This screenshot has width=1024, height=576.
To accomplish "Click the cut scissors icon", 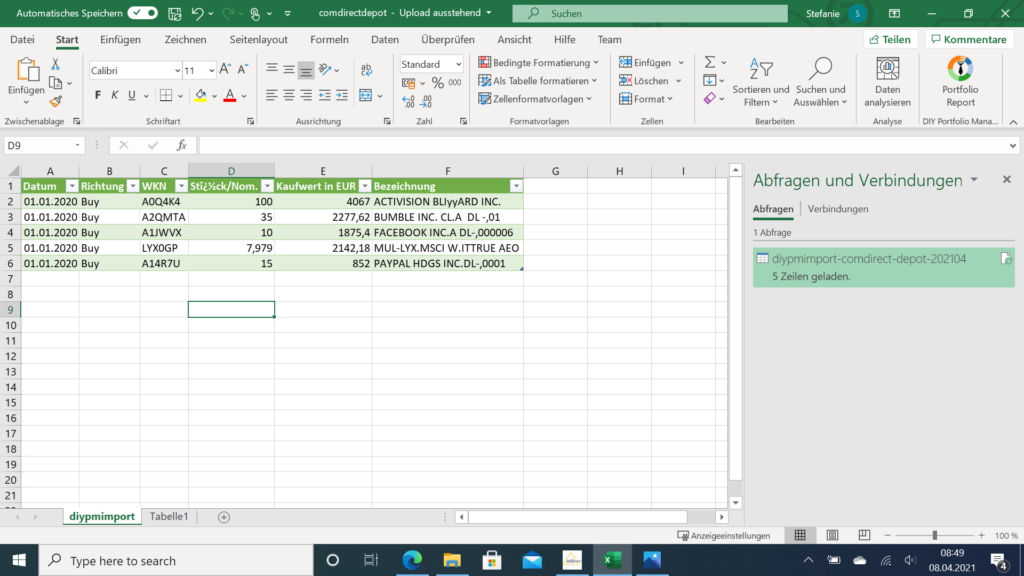I will [56, 64].
